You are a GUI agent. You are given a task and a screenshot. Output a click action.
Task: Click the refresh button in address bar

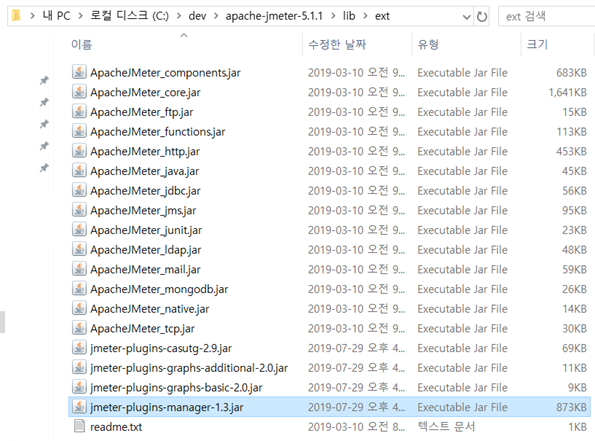[x=482, y=16]
